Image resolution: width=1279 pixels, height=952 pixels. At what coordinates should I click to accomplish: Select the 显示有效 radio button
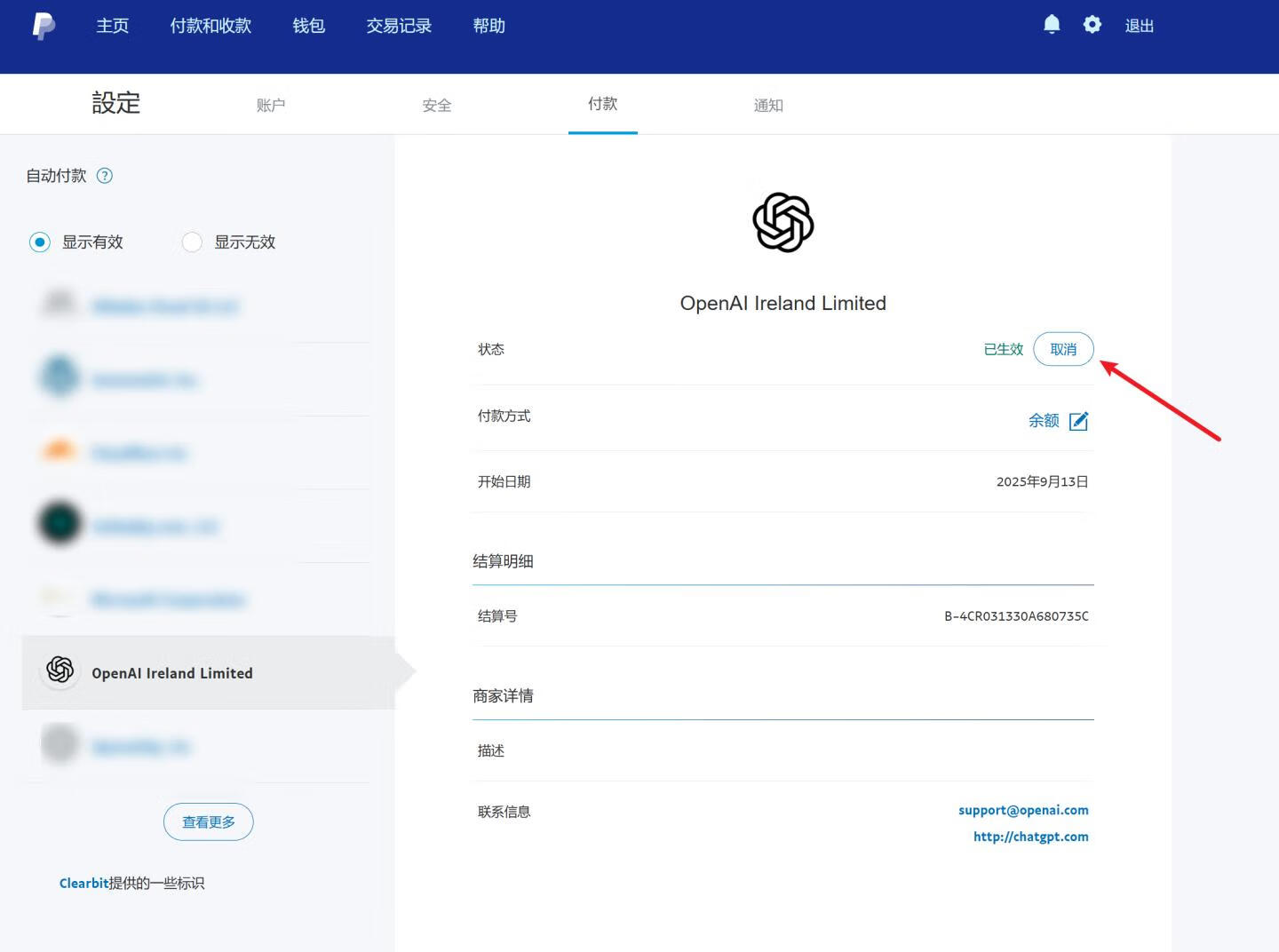click(40, 242)
